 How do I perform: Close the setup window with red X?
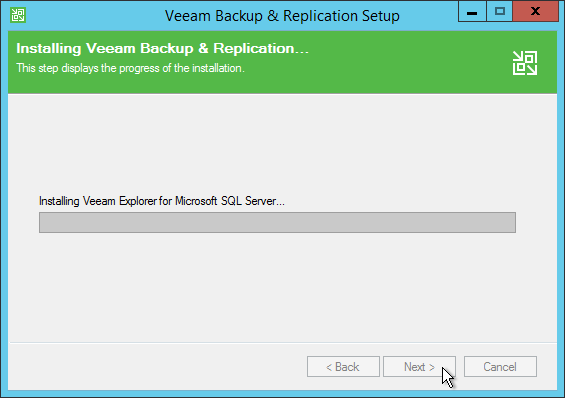pos(535,12)
